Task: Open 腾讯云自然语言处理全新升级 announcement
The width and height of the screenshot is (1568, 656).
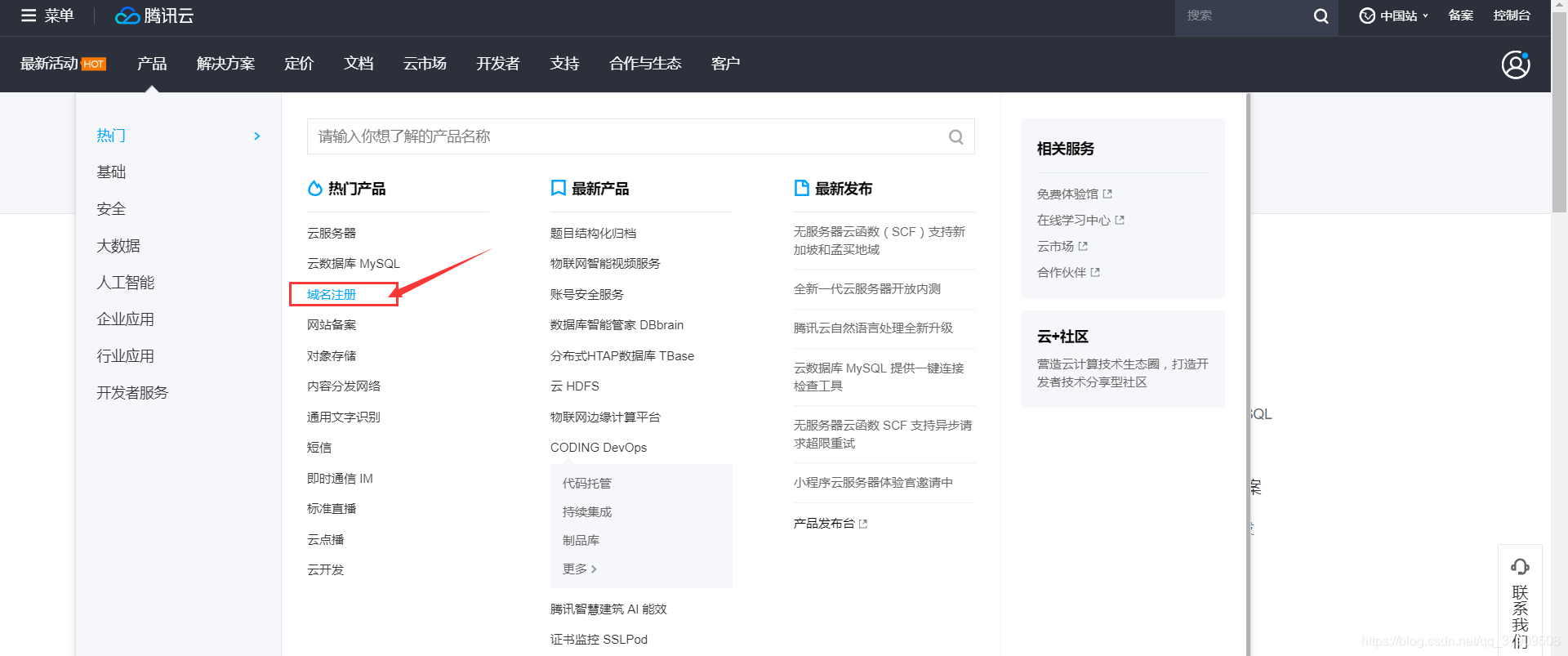Action: pos(873,328)
